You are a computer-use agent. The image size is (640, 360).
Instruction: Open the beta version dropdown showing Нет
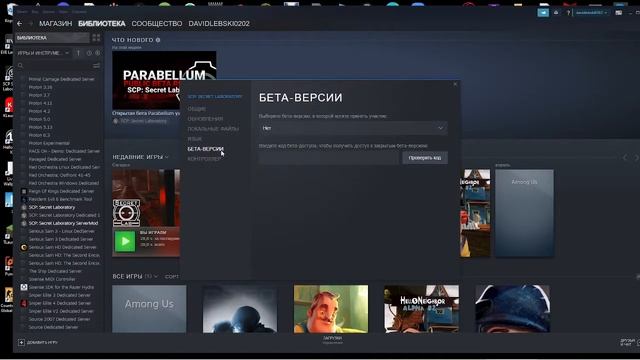point(353,128)
